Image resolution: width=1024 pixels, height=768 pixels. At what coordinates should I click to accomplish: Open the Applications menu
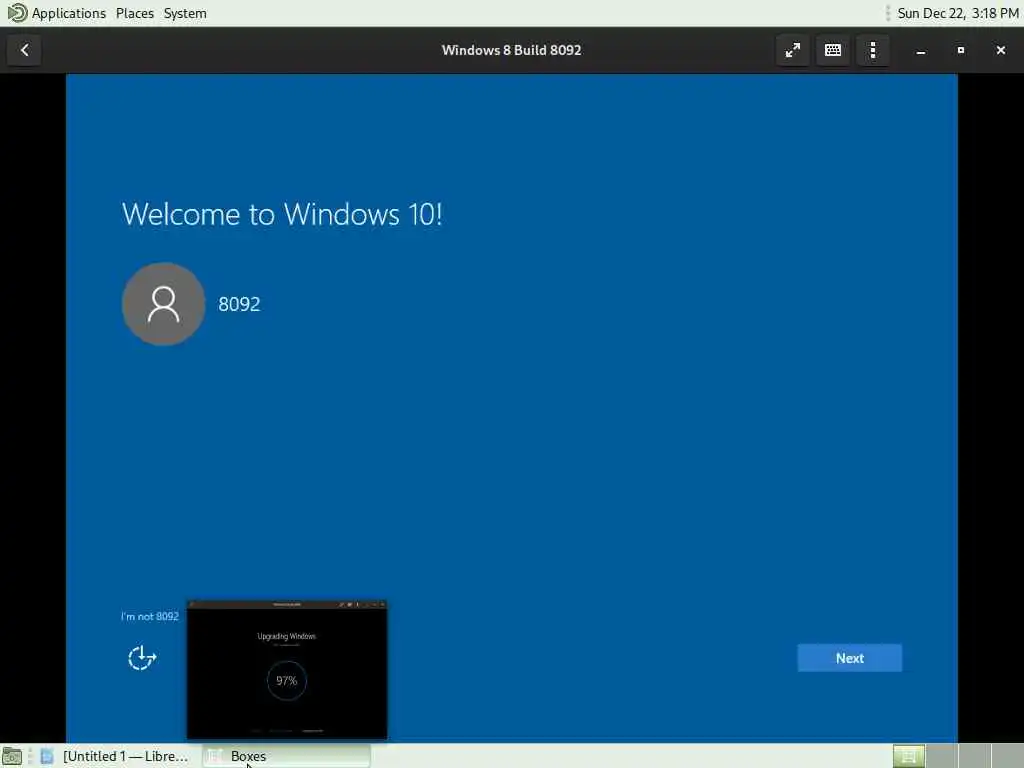pos(69,13)
